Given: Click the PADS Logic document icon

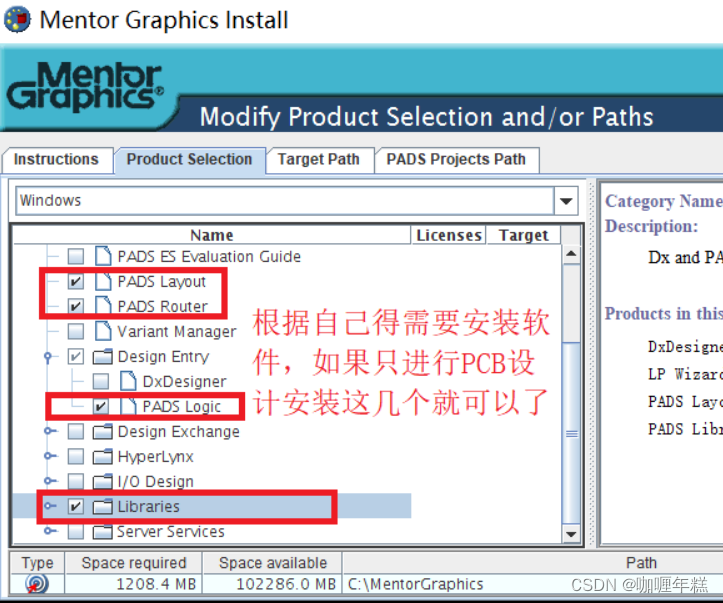Looking at the screenshot, I should point(128,406).
